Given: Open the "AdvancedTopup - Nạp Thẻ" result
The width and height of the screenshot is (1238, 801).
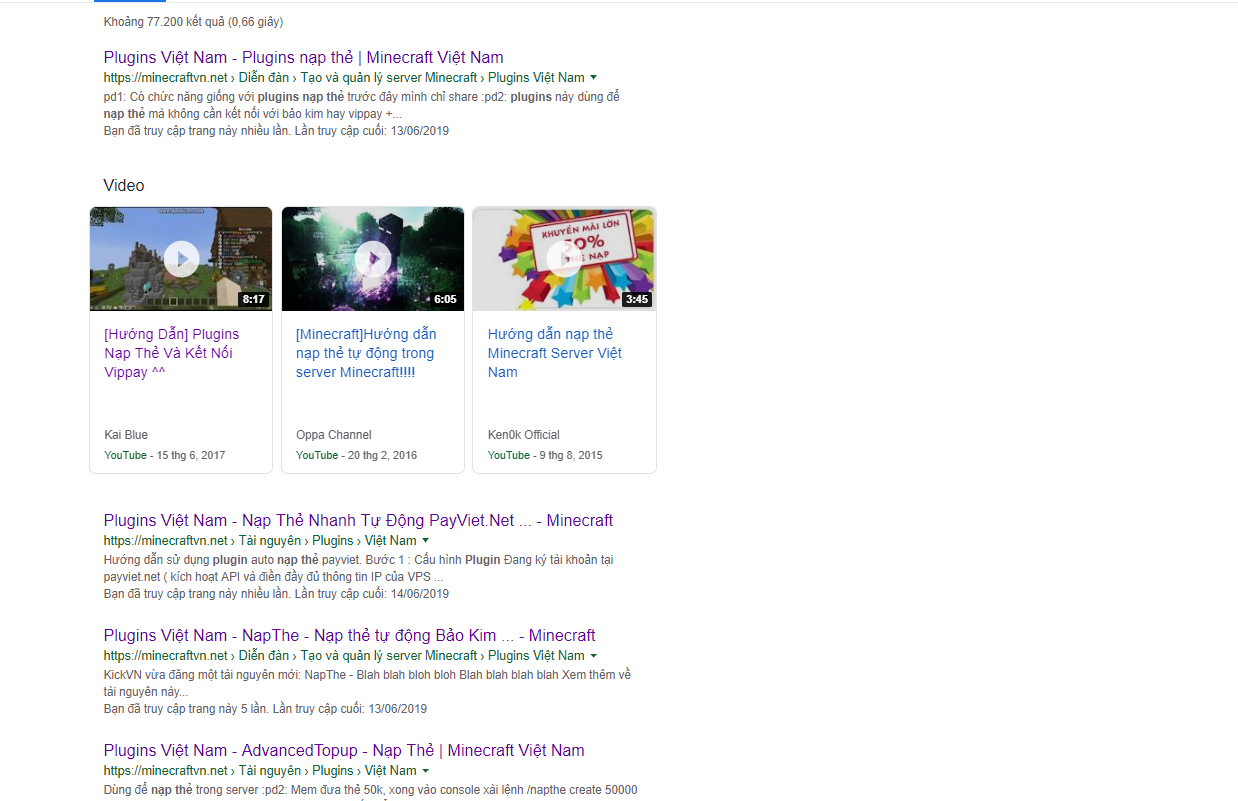Looking at the screenshot, I should click(344, 751).
